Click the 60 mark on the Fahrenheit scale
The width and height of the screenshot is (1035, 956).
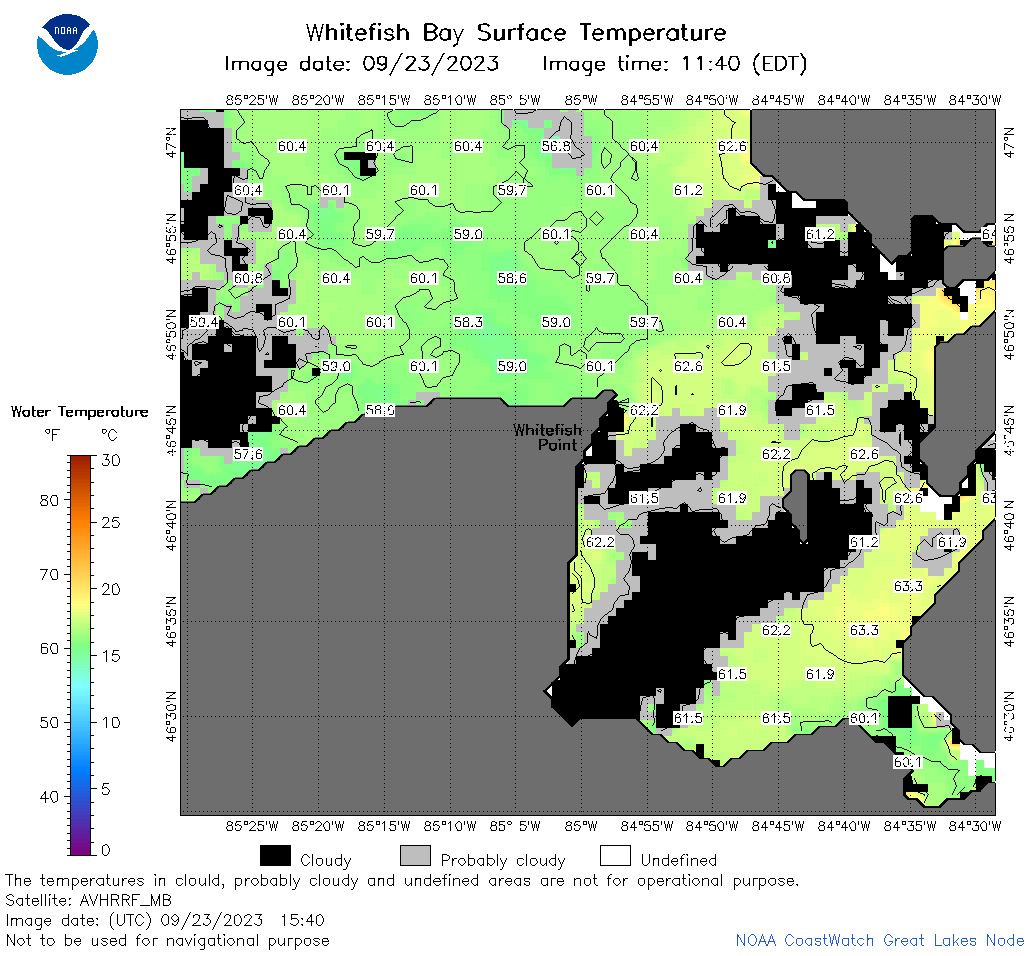click(x=50, y=648)
